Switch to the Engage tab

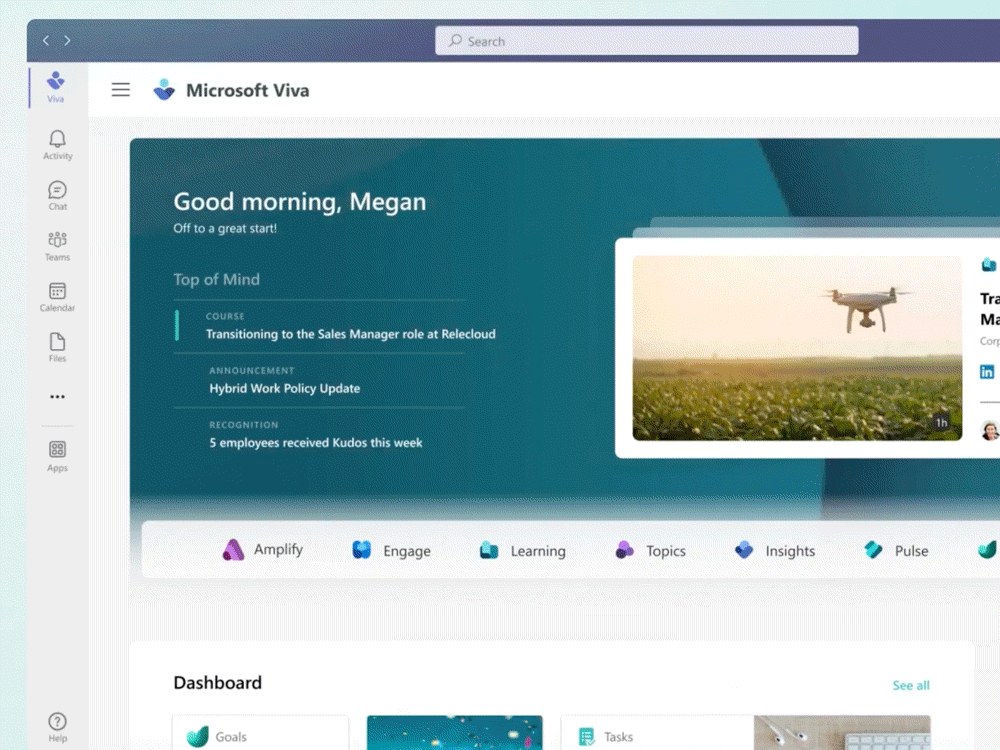[x=392, y=551]
